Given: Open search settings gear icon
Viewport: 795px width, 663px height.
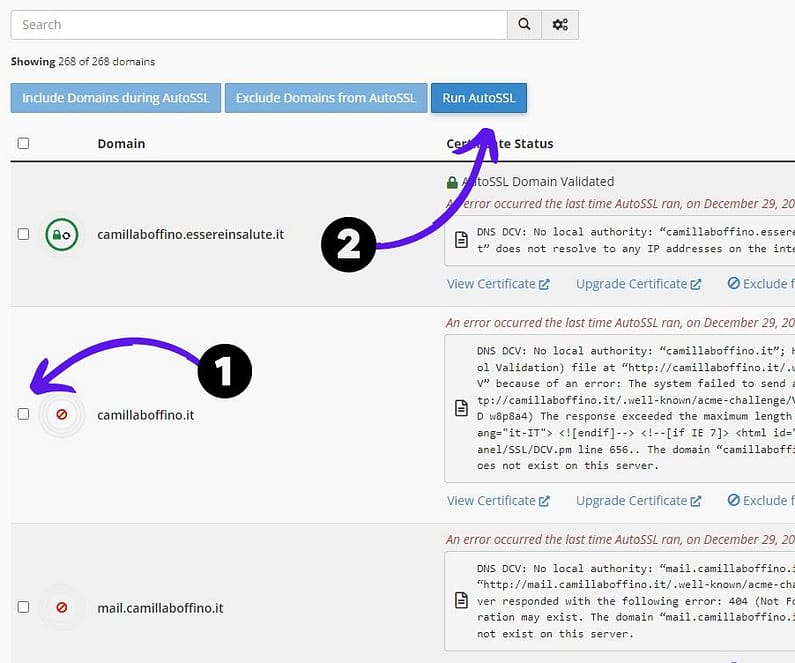Looking at the screenshot, I should tap(560, 24).
